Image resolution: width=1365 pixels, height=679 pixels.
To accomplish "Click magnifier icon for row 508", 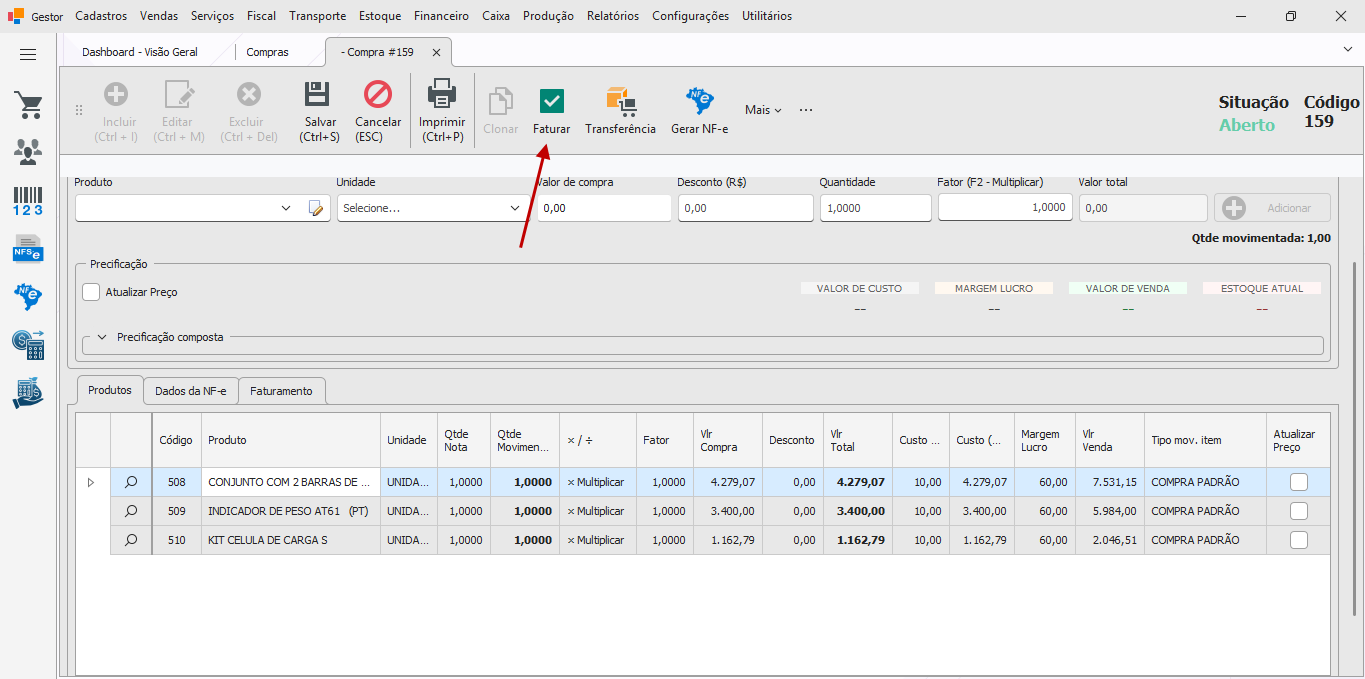I will (x=131, y=482).
